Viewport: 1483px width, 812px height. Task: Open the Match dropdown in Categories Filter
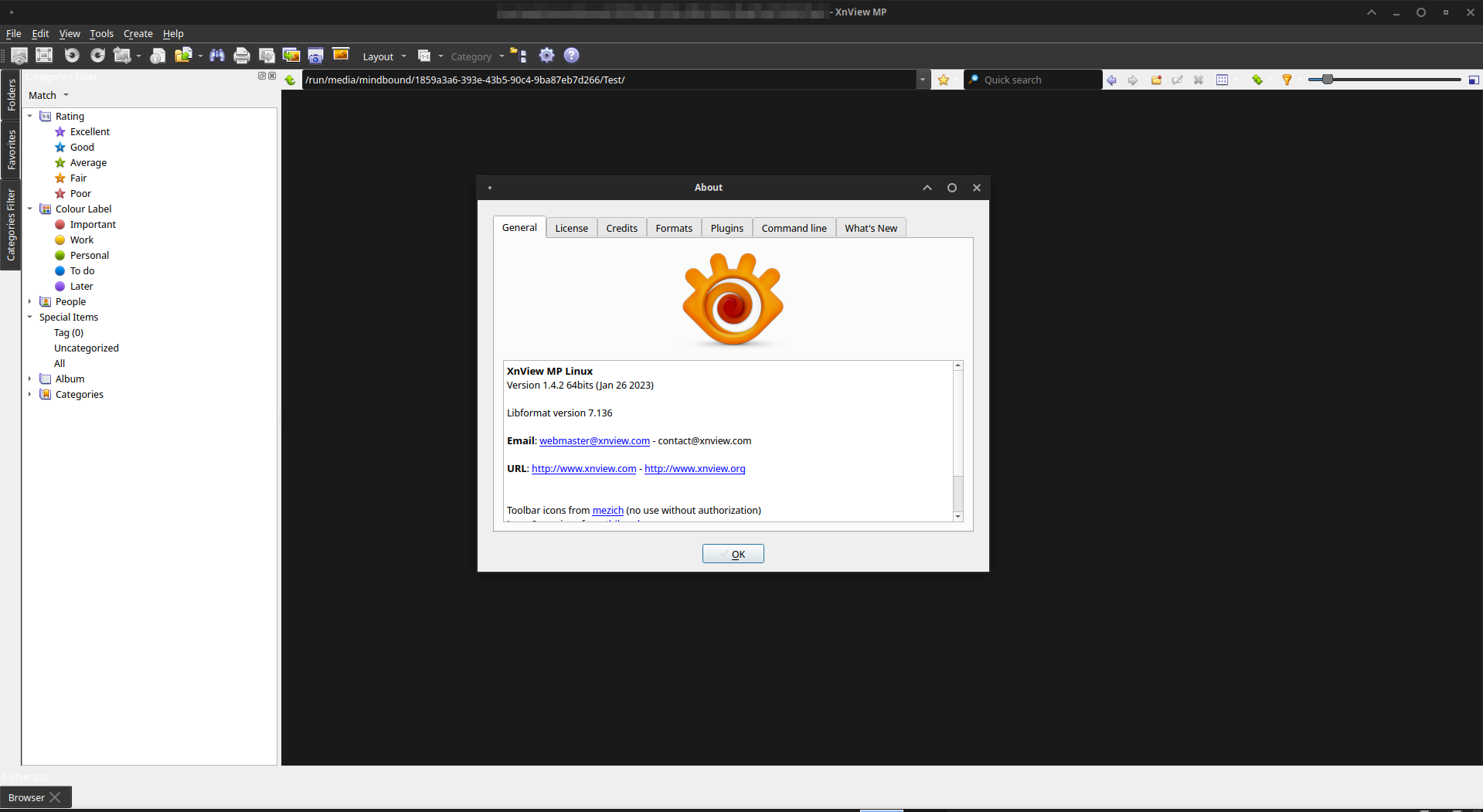[x=49, y=95]
